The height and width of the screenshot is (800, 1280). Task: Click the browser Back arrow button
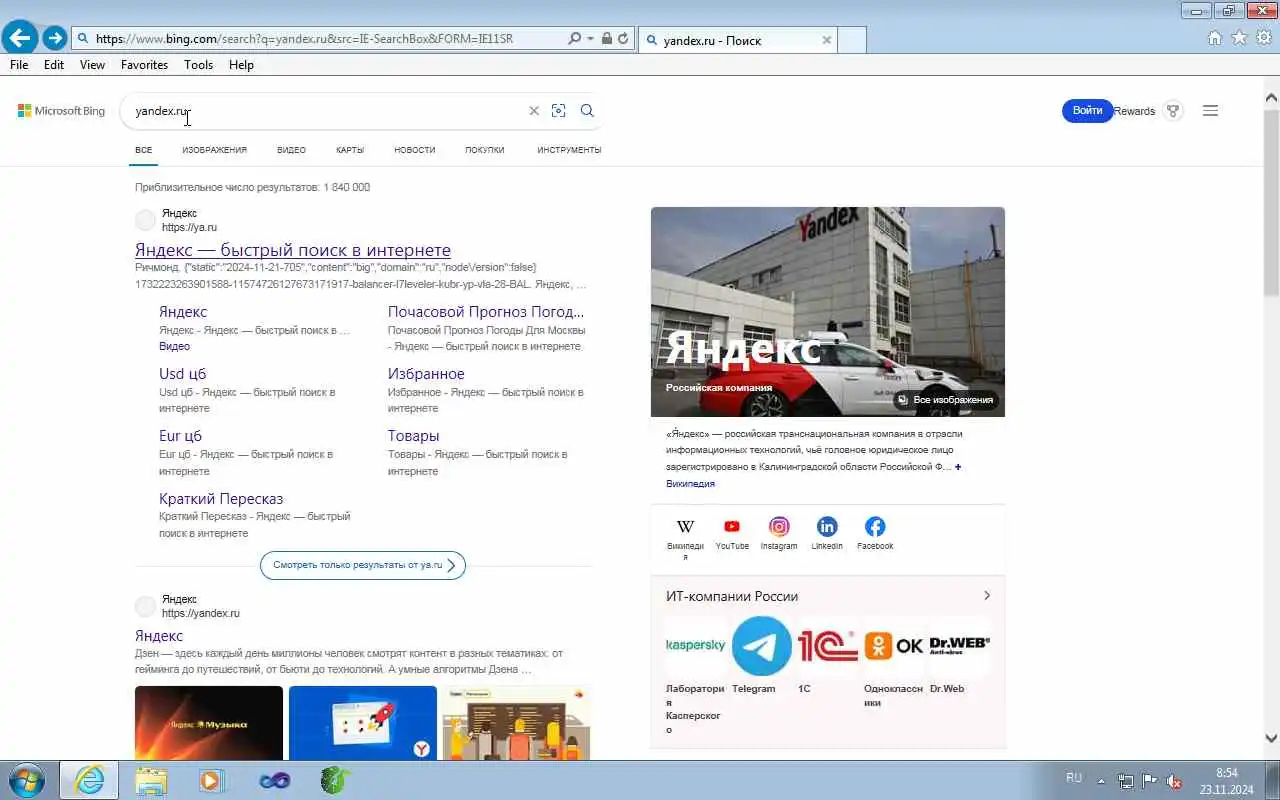19,39
